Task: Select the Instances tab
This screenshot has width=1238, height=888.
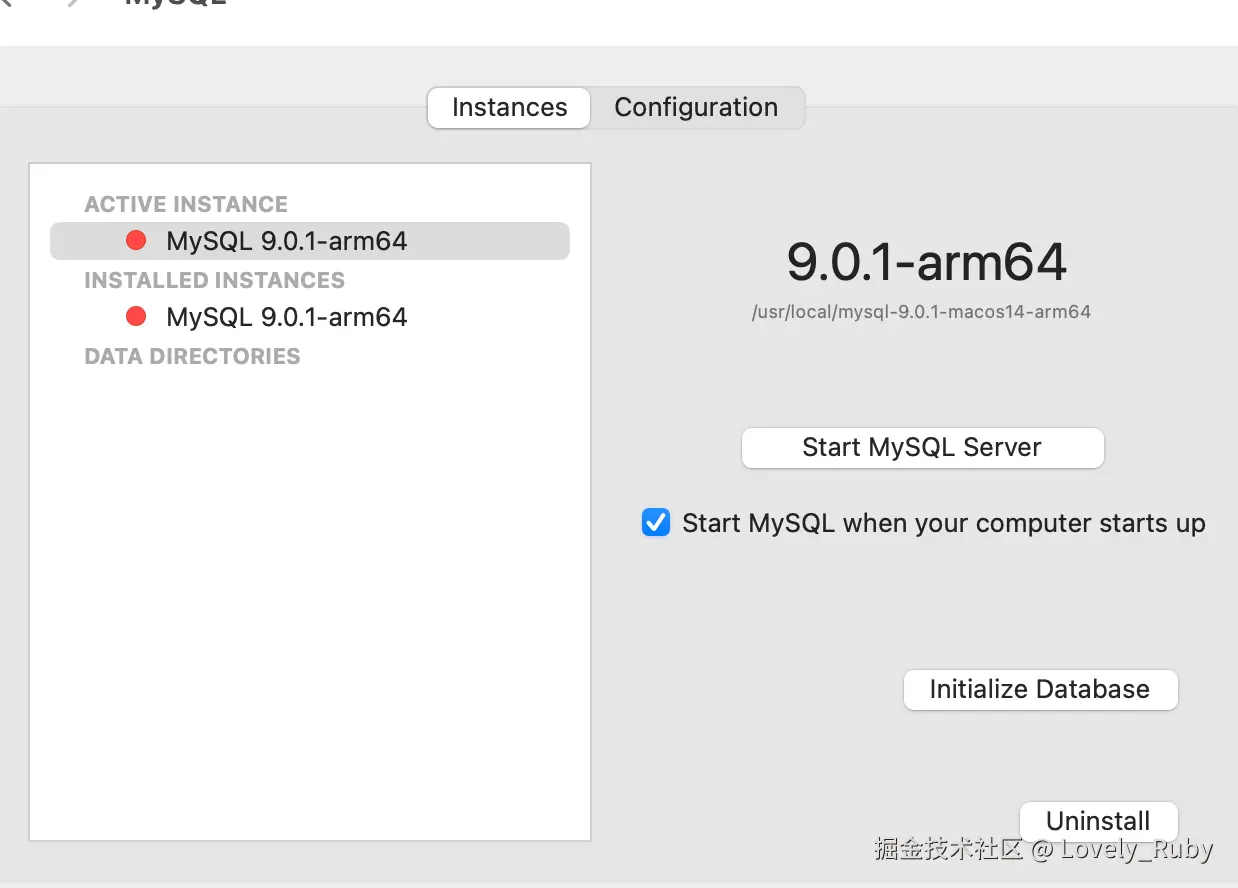Action: tap(509, 108)
